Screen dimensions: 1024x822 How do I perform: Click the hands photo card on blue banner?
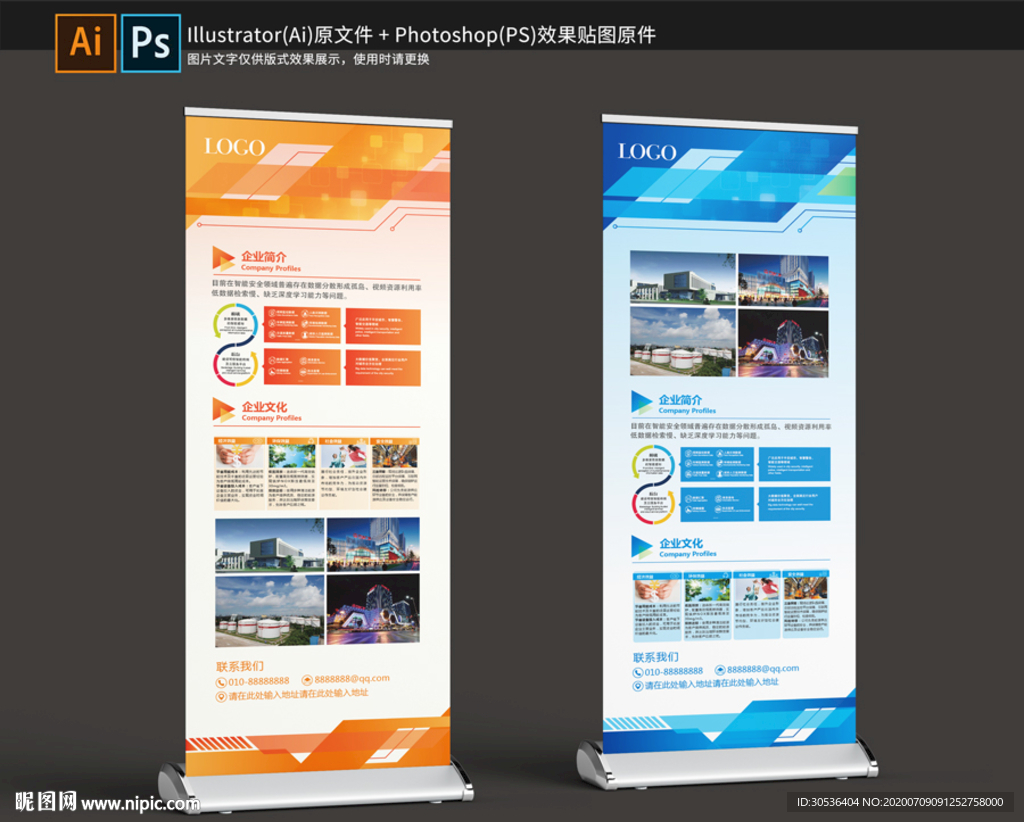coord(657,607)
